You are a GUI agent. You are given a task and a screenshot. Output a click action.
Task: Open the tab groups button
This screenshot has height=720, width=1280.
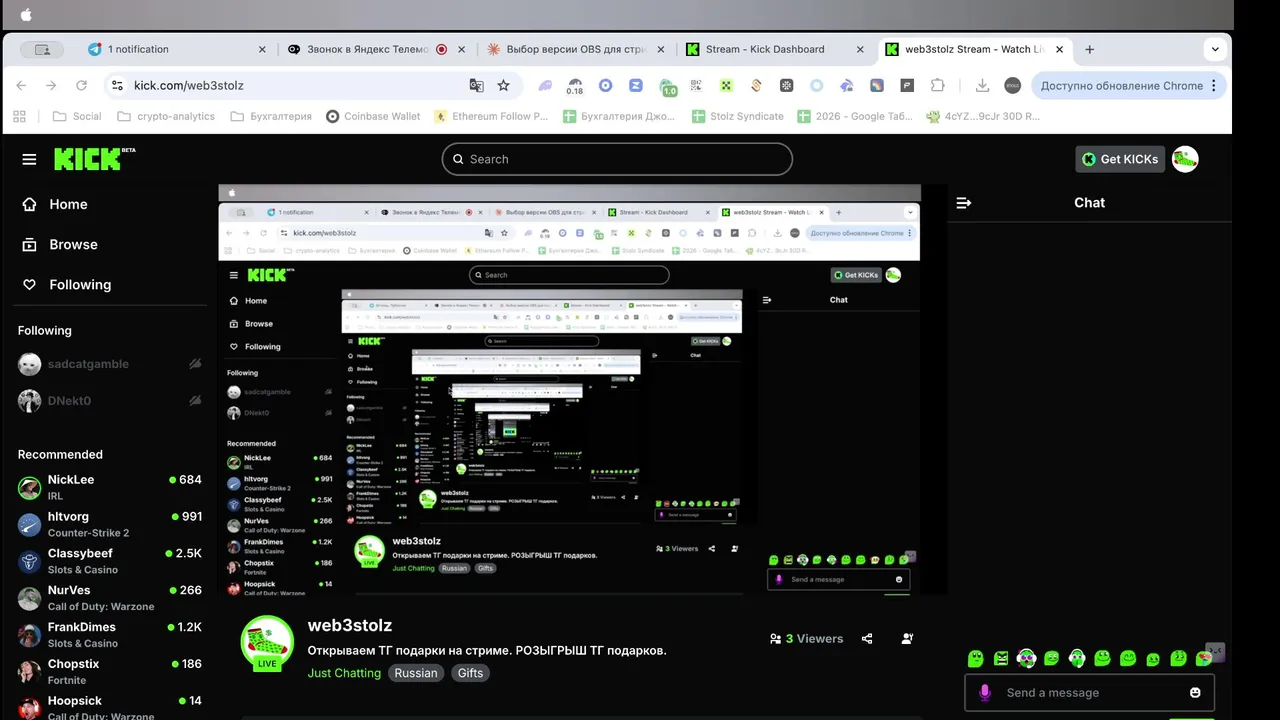pyautogui.click(x=42, y=49)
